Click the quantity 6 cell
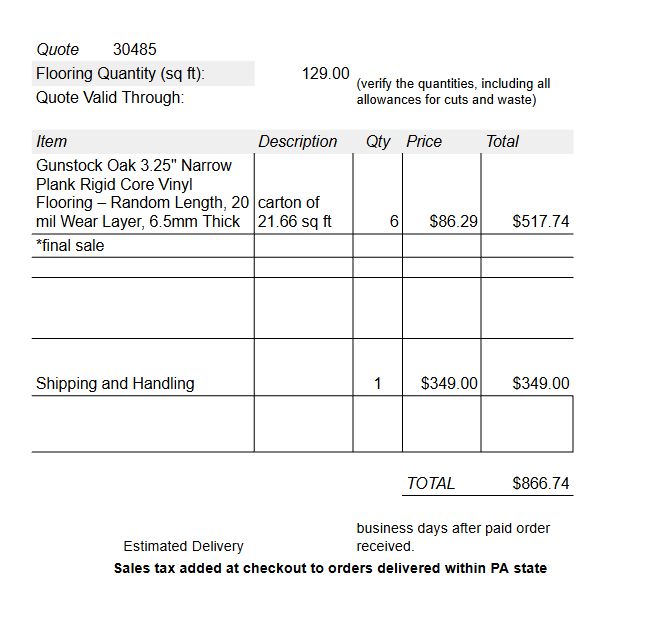The height and width of the screenshot is (630, 666). coord(378,193)
